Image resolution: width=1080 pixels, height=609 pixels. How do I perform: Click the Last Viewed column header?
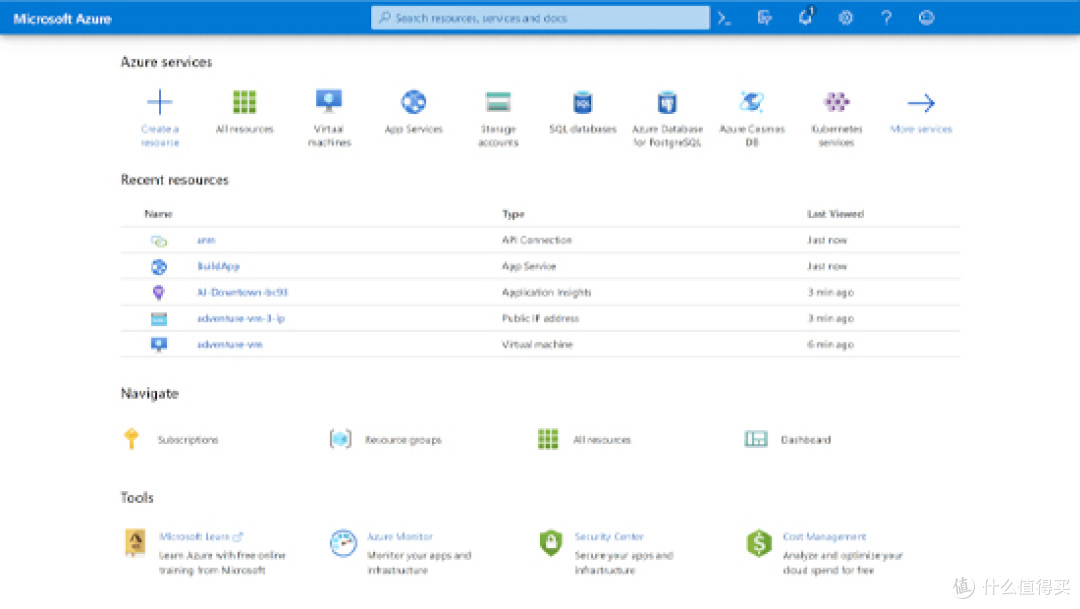pos(835,214)
